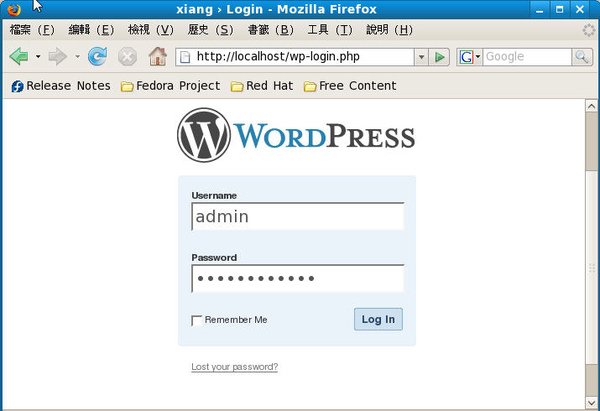Click the scrollbar up arrow

pos(591,106)
